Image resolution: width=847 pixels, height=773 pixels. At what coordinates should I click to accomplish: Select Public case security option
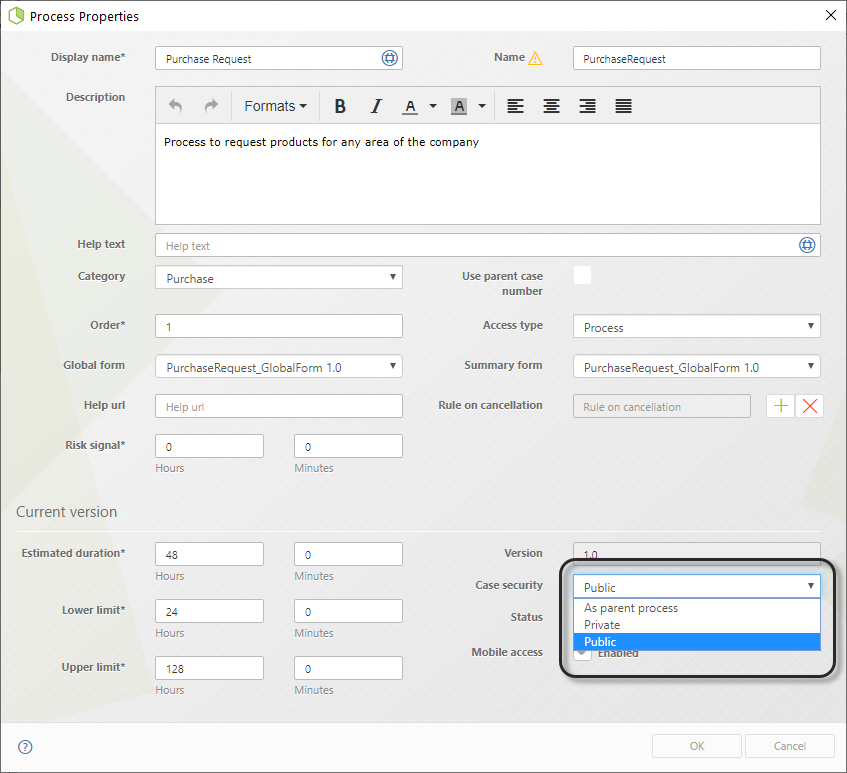click(696, 642)
